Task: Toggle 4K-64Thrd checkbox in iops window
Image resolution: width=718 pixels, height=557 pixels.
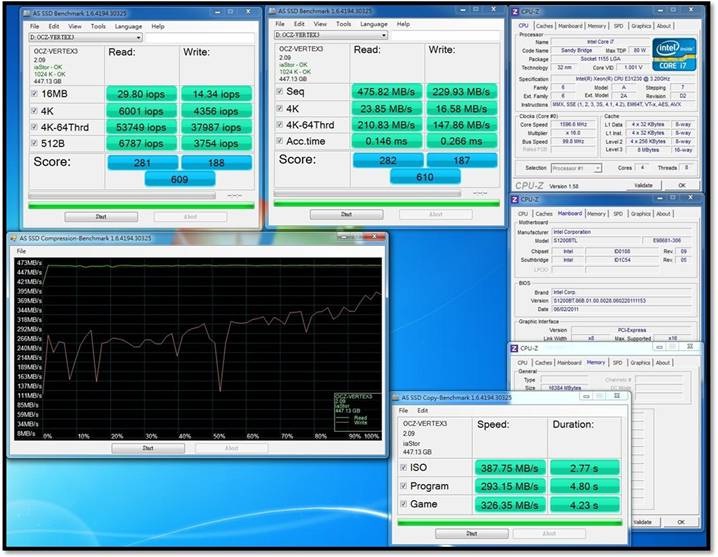Action: click(34, 127)
